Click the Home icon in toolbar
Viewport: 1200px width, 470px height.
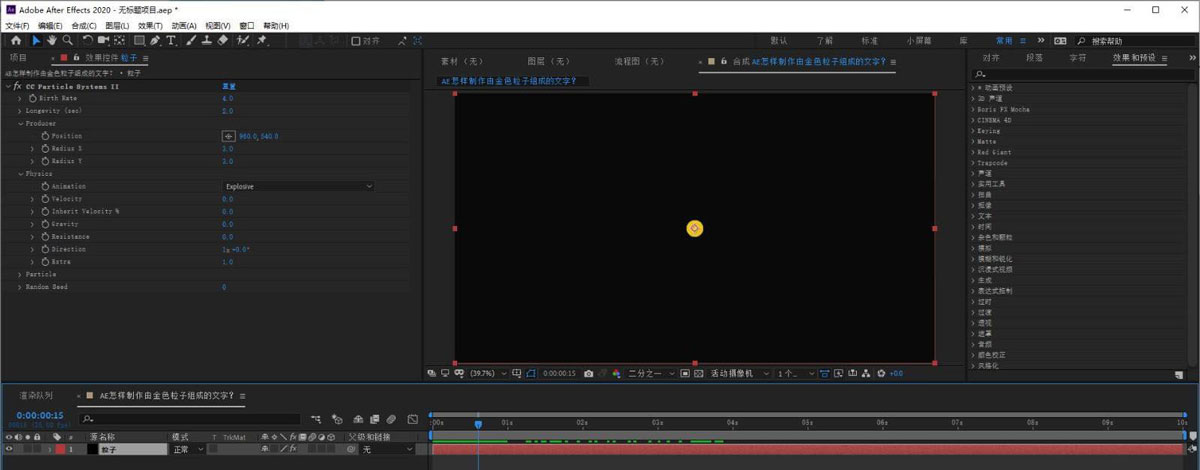(x=16, y=41)
